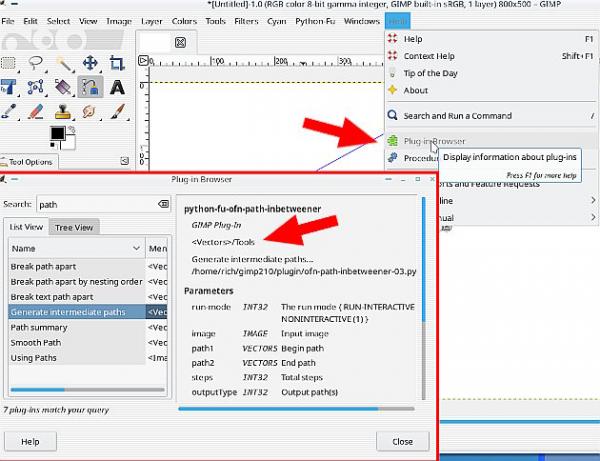This screenshot has height=461, width=600.
Task: Open the Windows menu
Action: (x=361, y=21)
